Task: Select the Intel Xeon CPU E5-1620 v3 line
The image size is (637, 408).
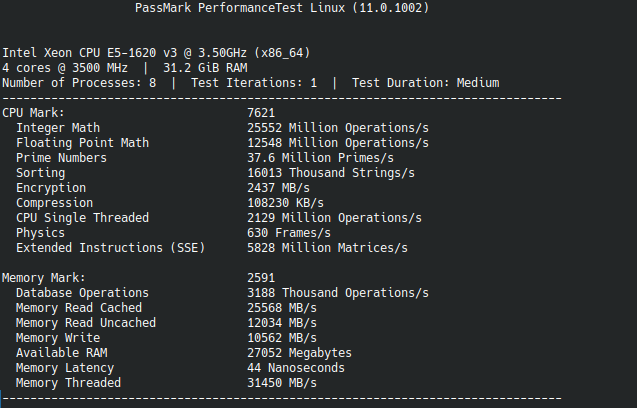Action: [156, 53]
